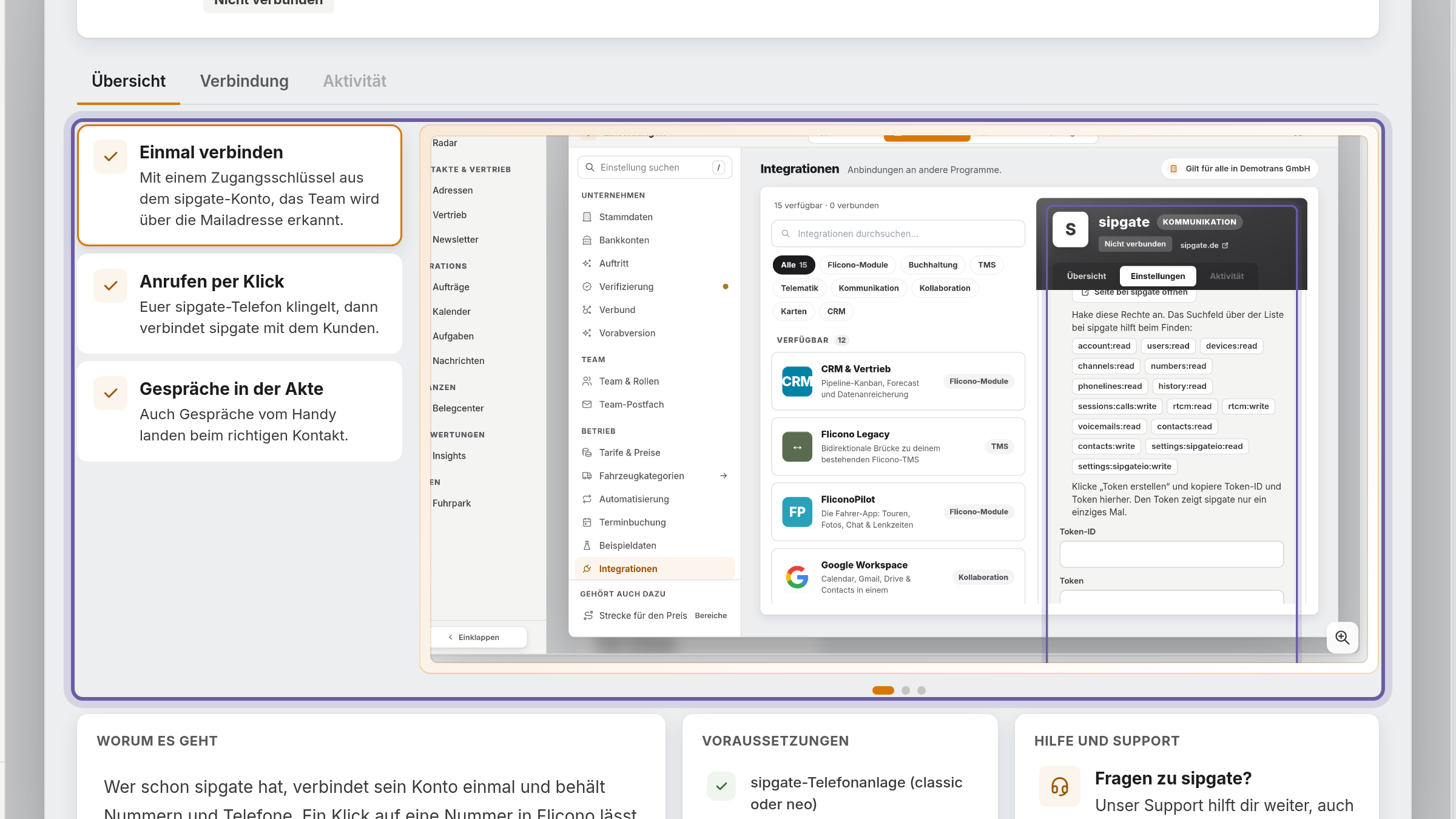
Task: Click the green check beside sipgate-Telefonanlage
Action: tap(721, 786)
